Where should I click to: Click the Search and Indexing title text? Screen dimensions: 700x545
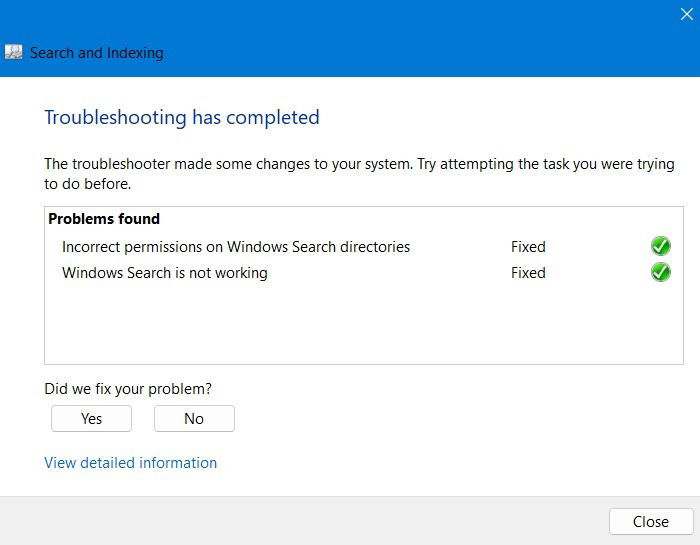click(96, 53)
